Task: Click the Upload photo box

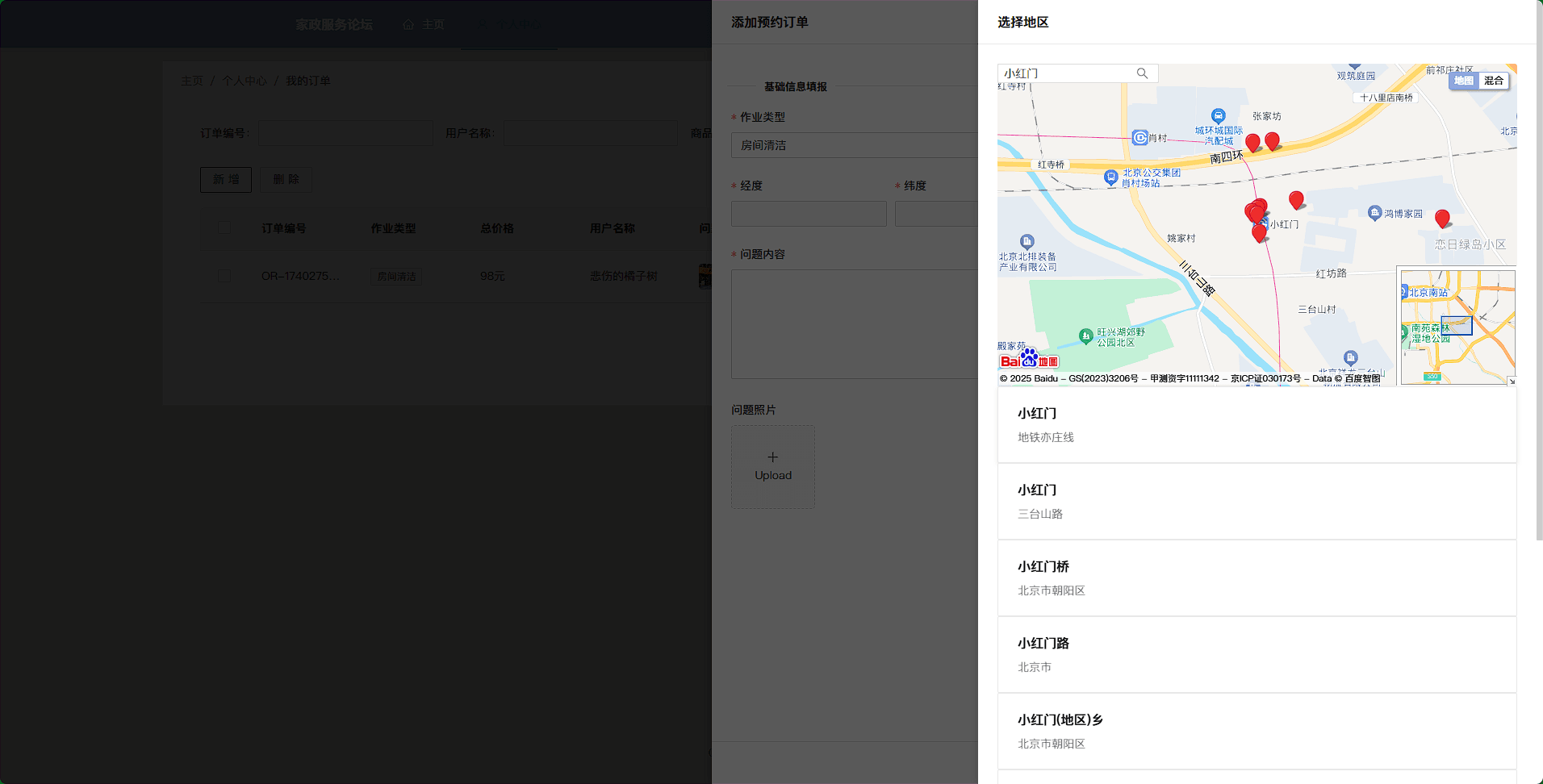Action: tap(773, 467)
